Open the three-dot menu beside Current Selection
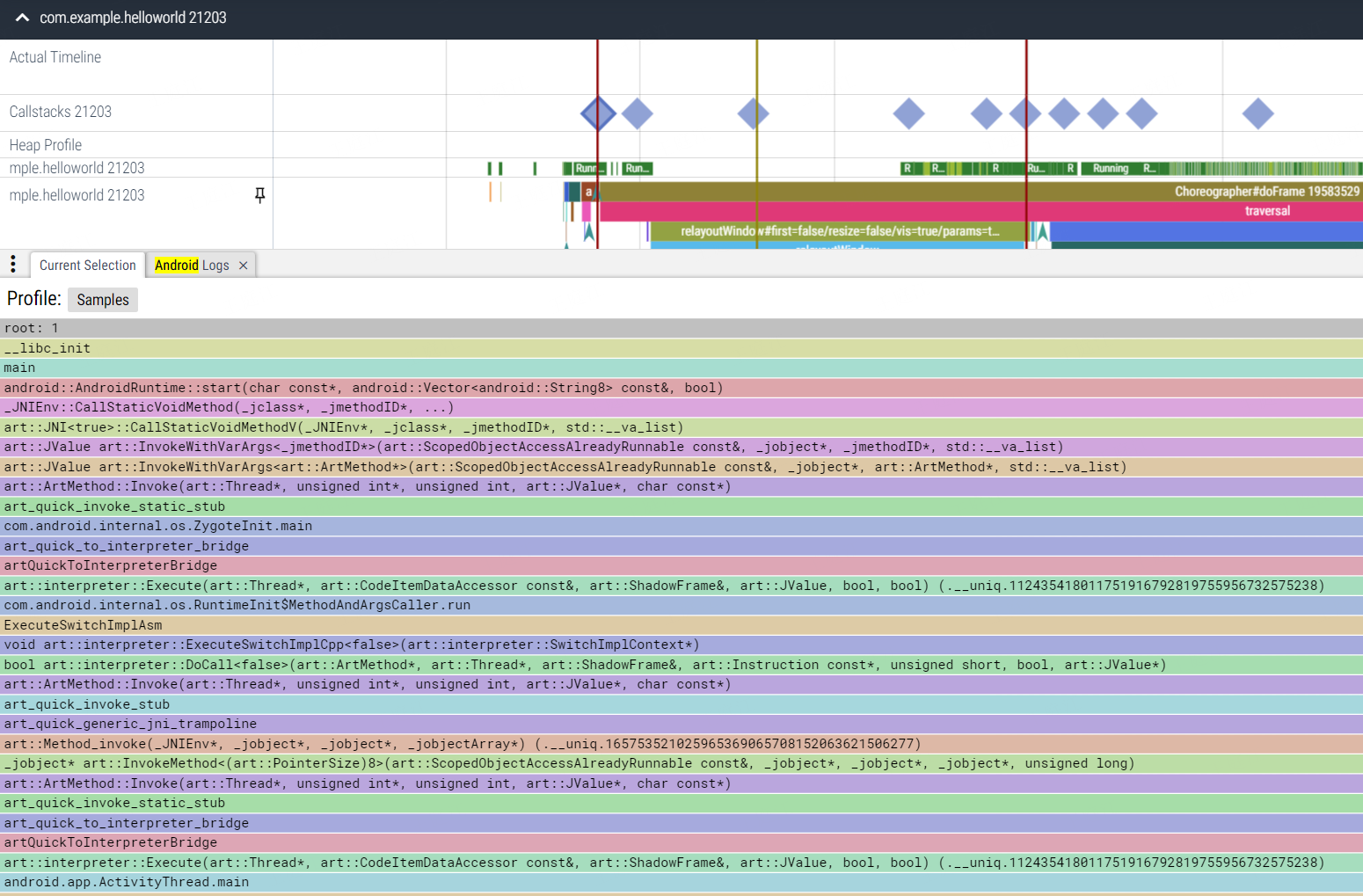The image size is (1363, 896). (12, 264)
